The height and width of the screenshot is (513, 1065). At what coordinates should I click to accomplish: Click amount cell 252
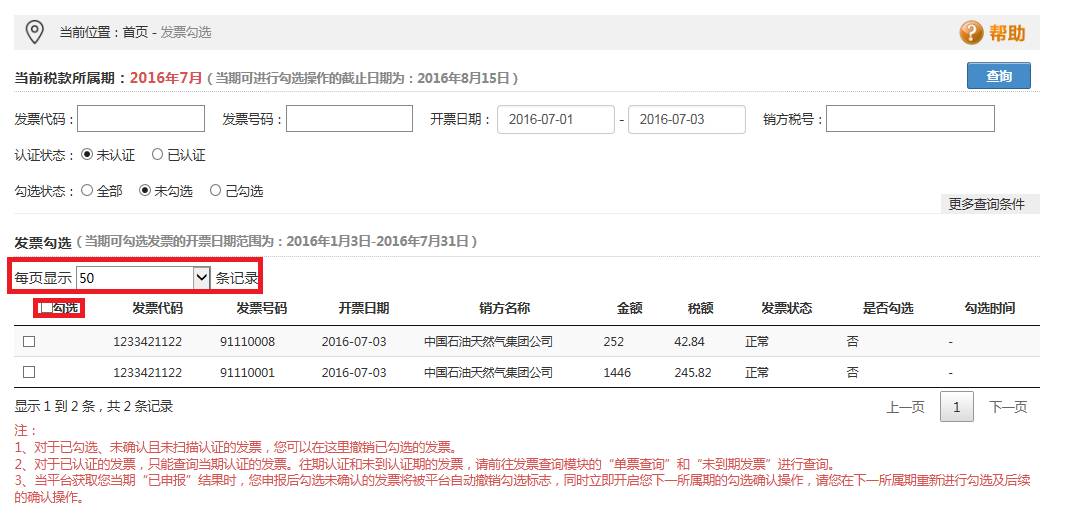pyautogui.click(x=613, y=342)
